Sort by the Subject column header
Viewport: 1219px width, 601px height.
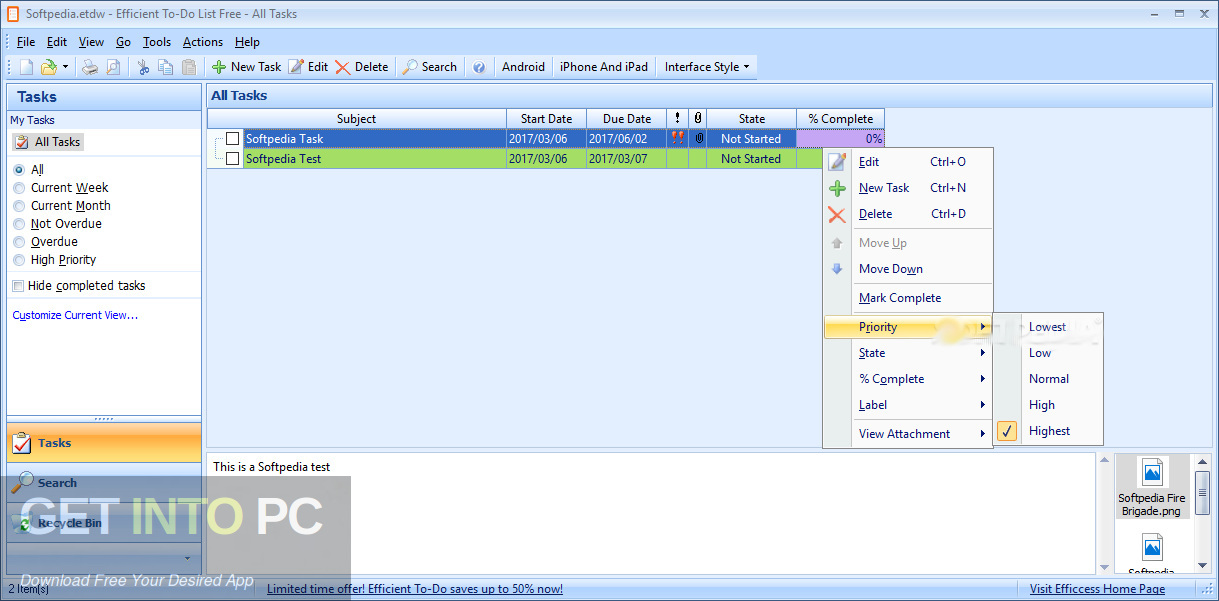[357, 119]
